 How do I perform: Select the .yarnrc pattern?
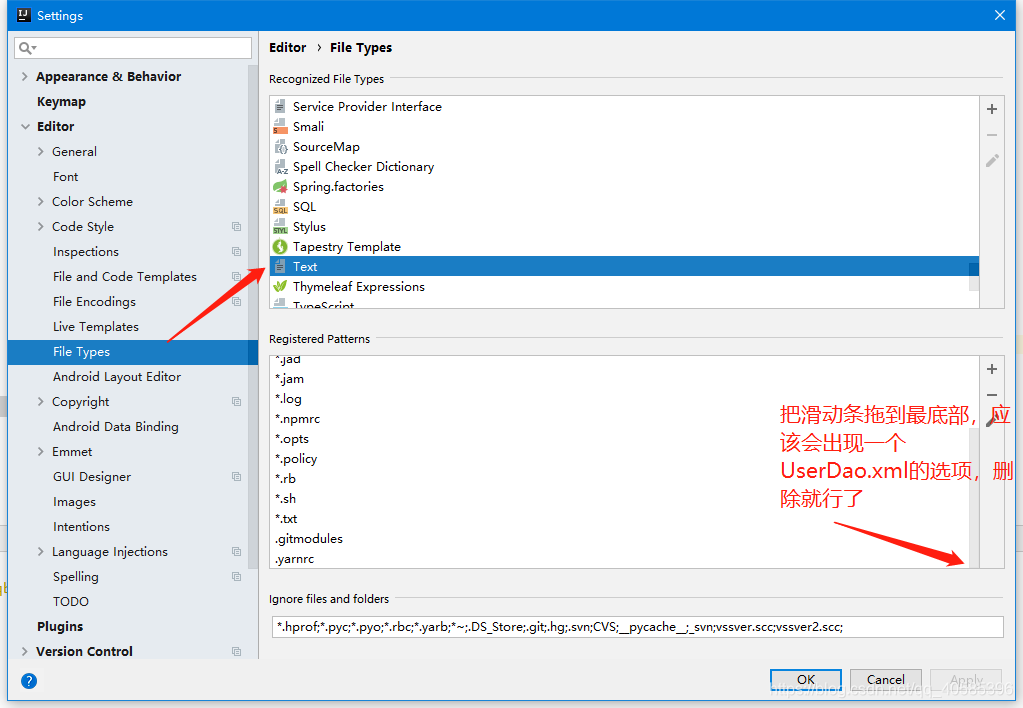(294, 559)
